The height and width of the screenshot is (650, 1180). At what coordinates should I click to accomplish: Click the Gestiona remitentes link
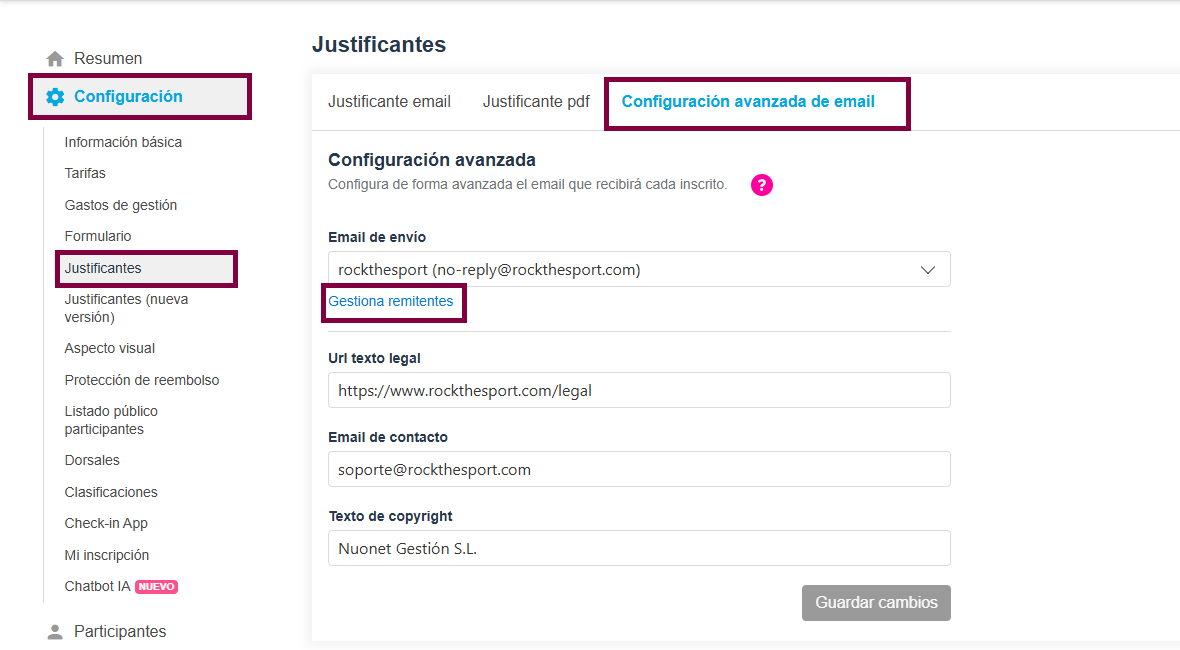pos(391,301)
